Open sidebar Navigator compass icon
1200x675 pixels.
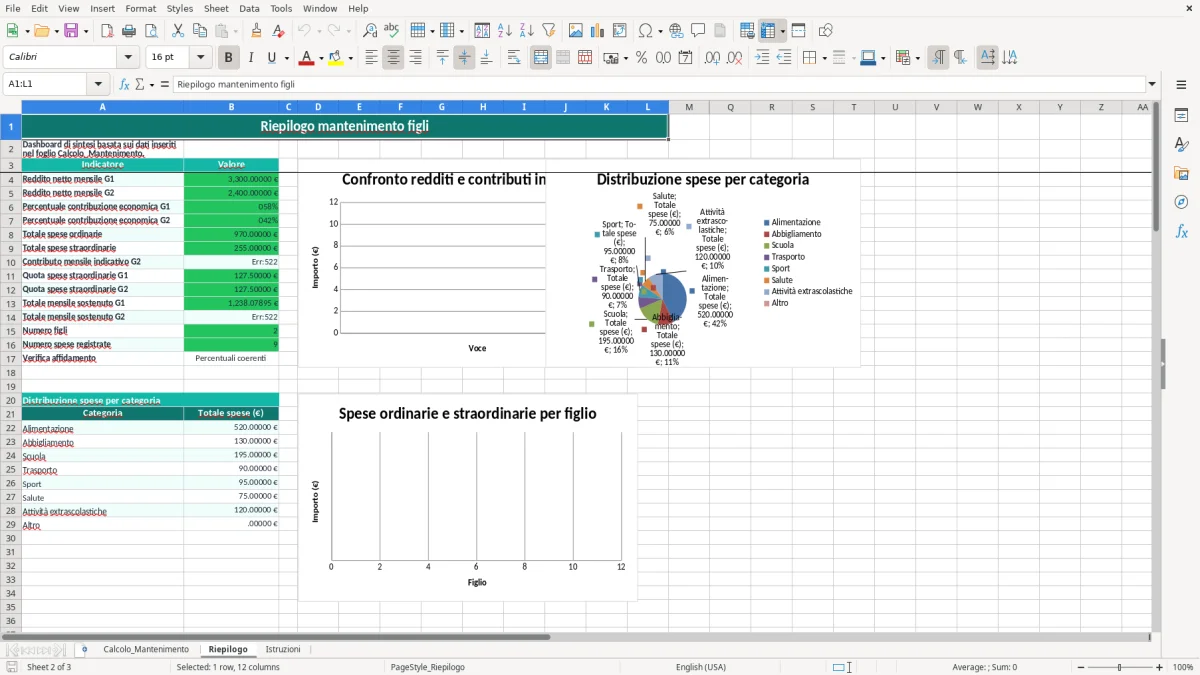pos(1181,202)
